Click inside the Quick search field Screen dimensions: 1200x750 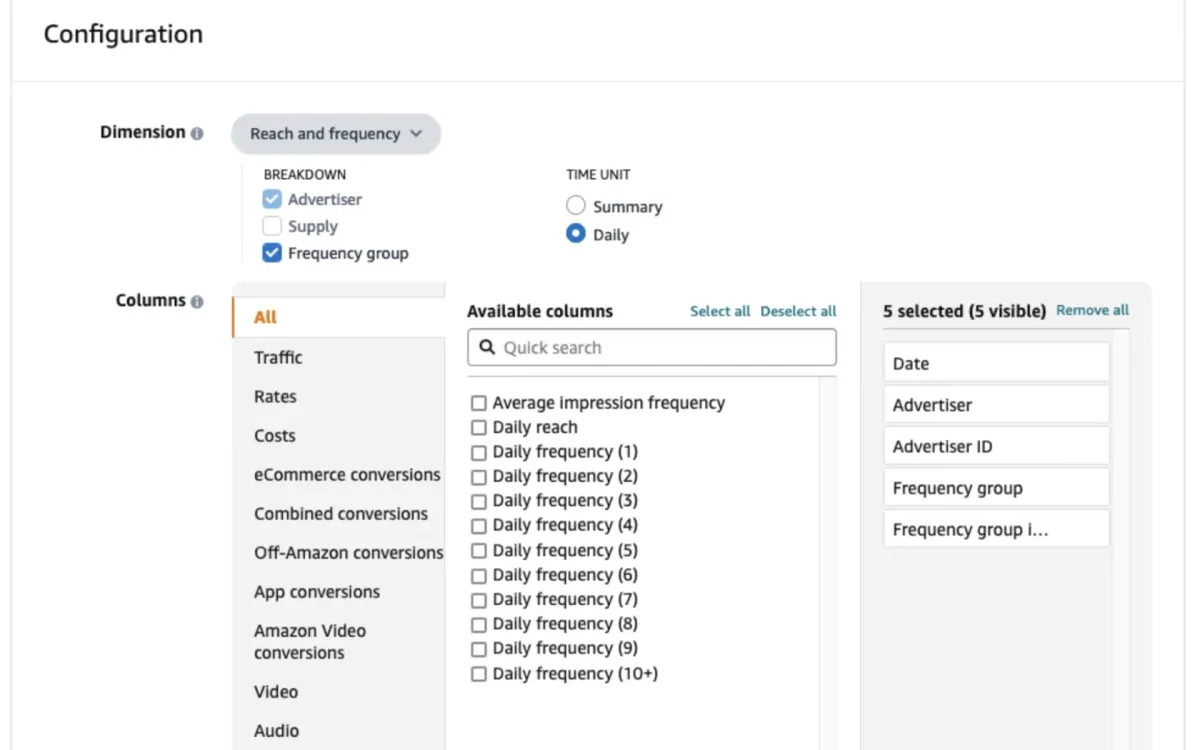point(650,347)
